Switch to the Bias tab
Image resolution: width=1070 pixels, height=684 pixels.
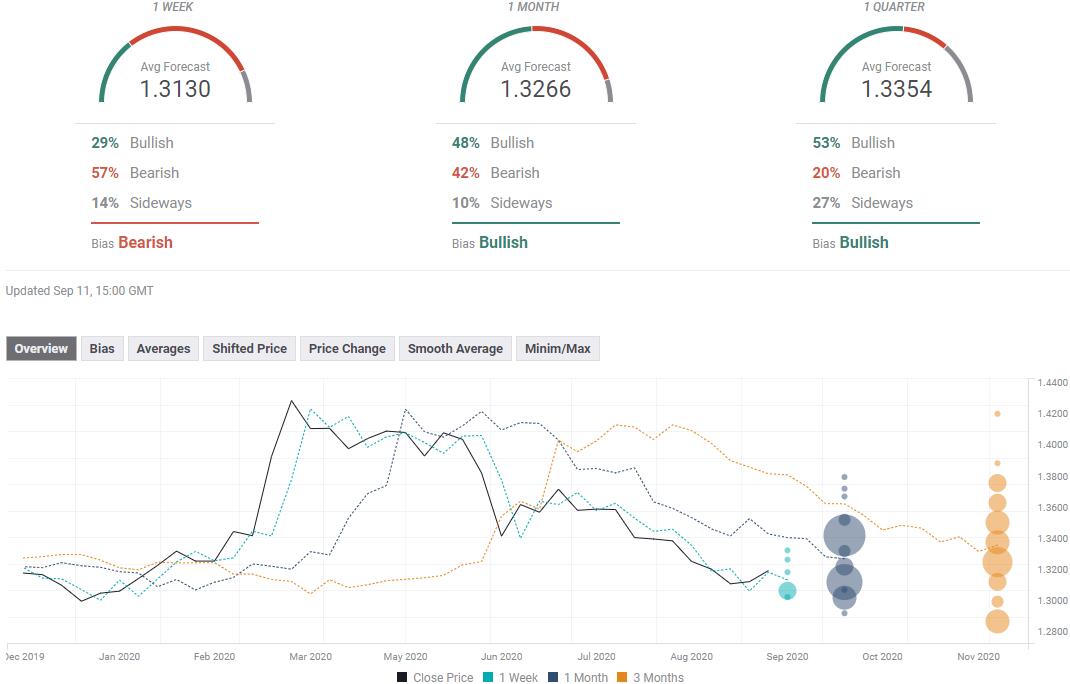[x=102, y=348]
